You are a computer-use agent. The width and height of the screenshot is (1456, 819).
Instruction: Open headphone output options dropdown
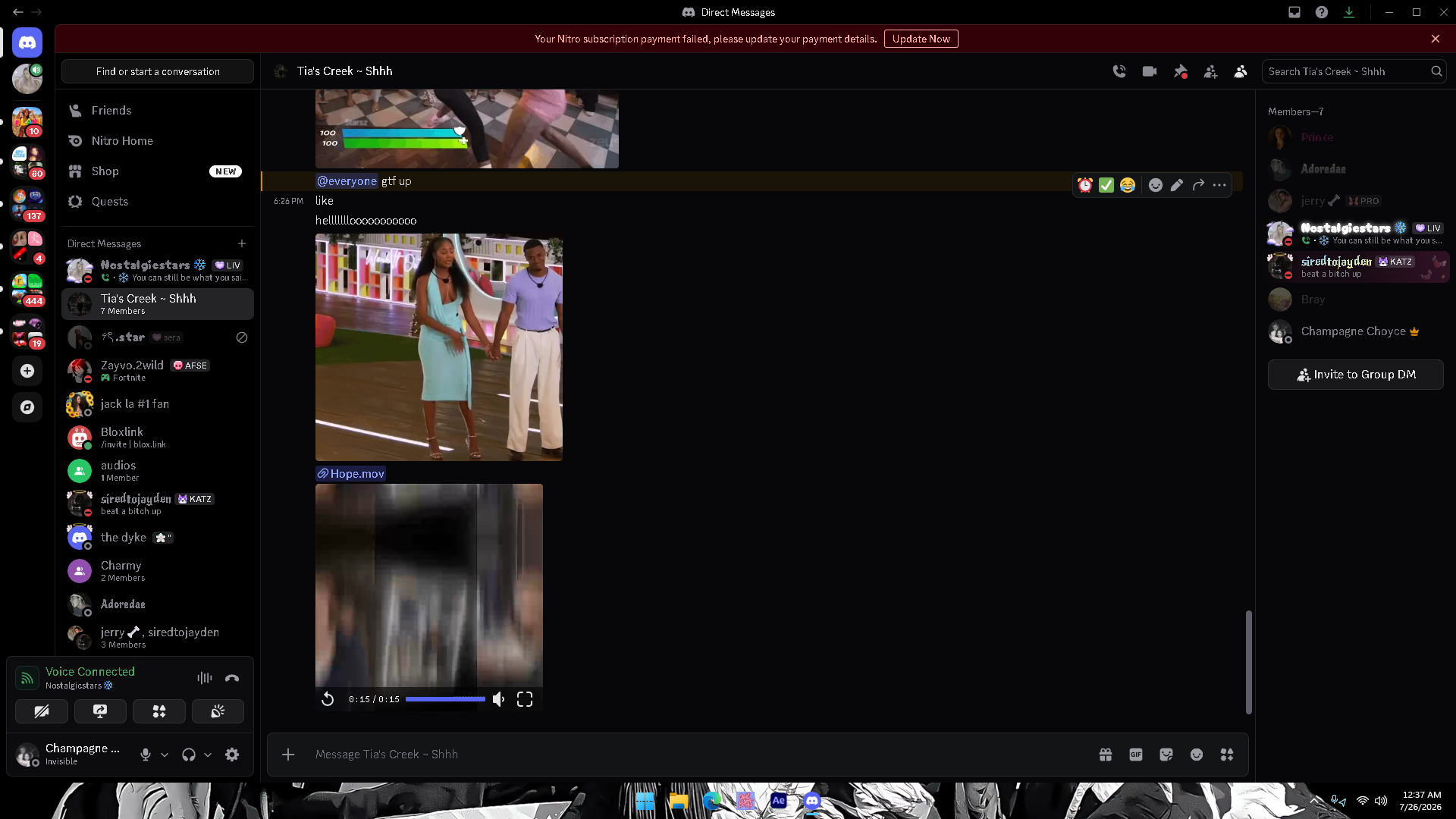tap(208, 755)
